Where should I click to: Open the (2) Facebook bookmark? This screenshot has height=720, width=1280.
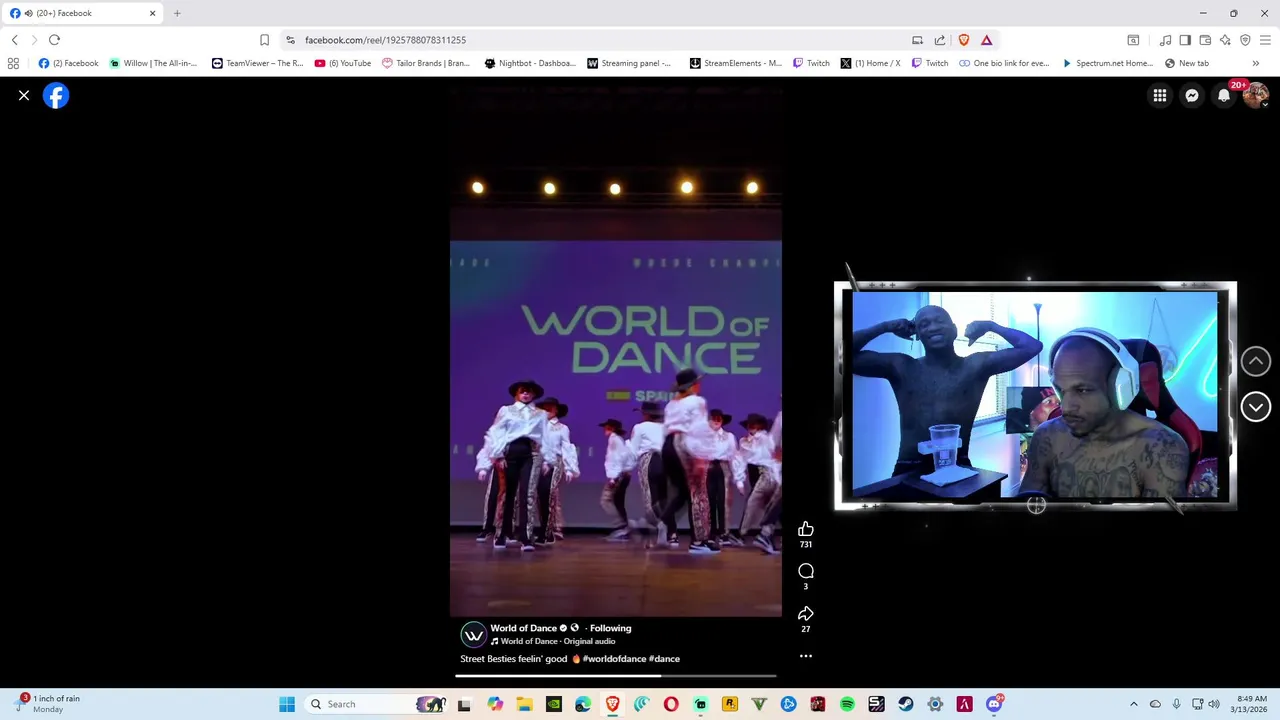[x=68, y=63]
